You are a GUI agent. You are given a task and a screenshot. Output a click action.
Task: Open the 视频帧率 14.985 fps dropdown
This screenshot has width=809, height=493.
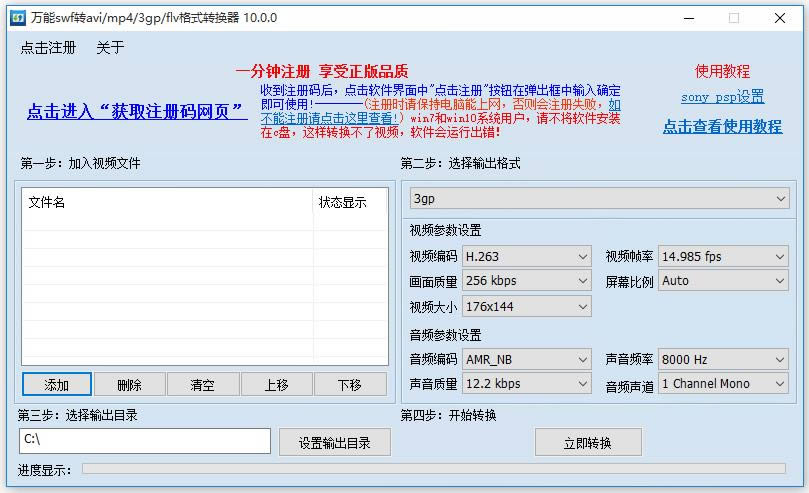click(x=723, y=257)
